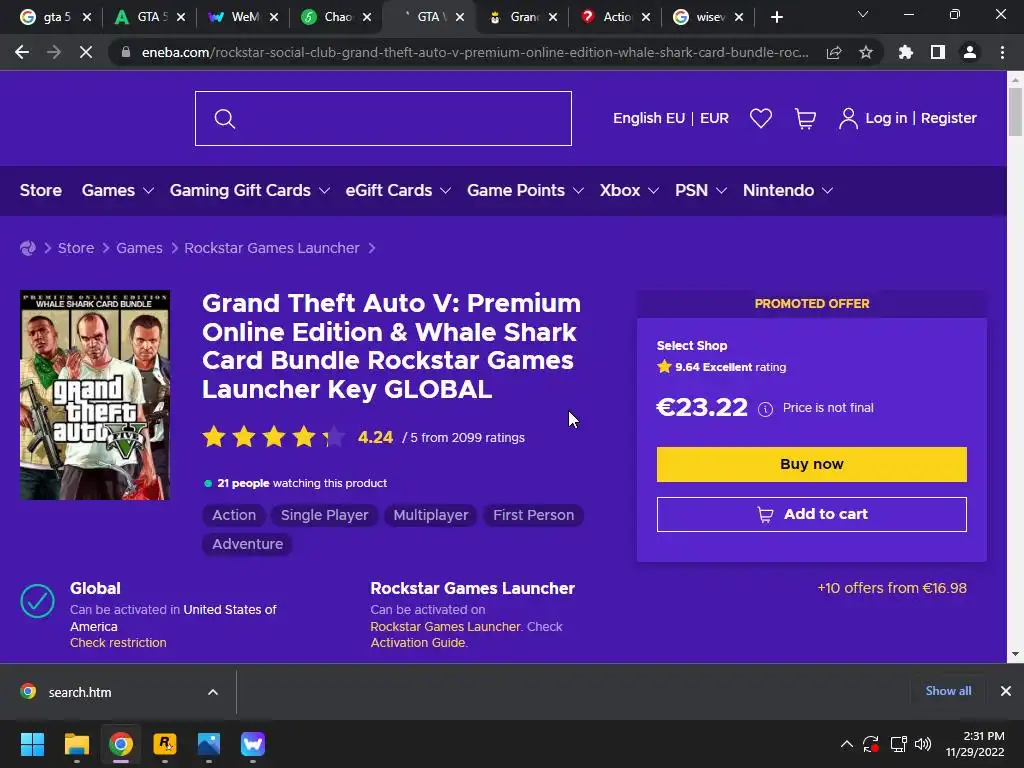The width and height of the screenshot is (1024, 768).
Task: Select the Adventure tag
Action: point(248,544)
